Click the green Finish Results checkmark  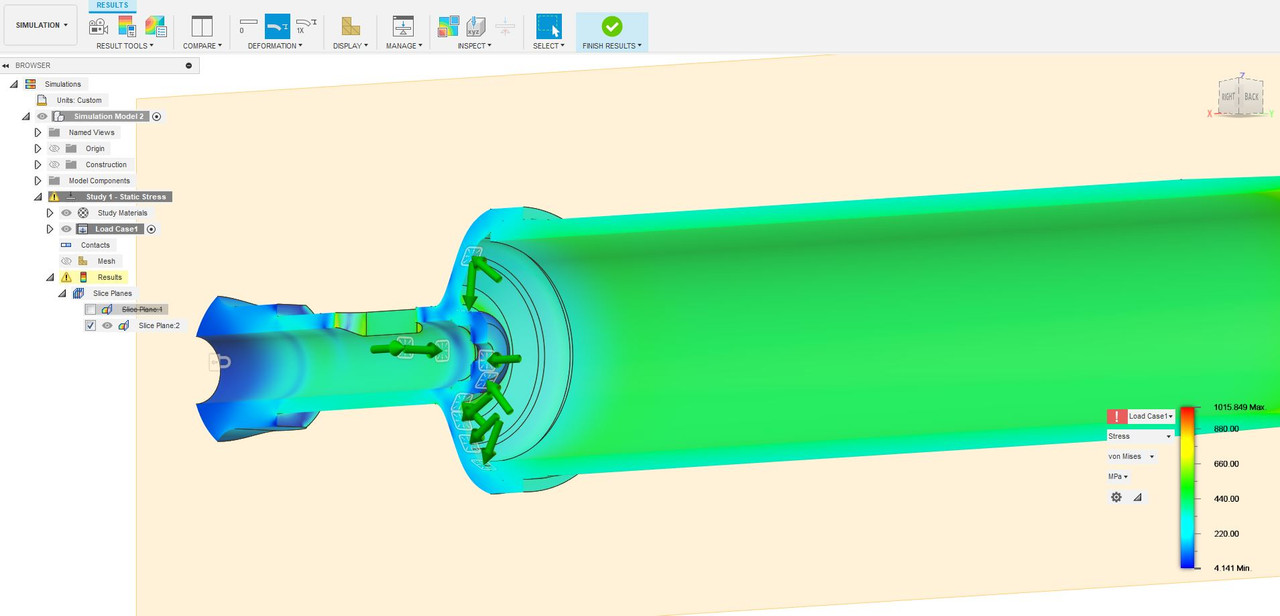pos(612,26)
